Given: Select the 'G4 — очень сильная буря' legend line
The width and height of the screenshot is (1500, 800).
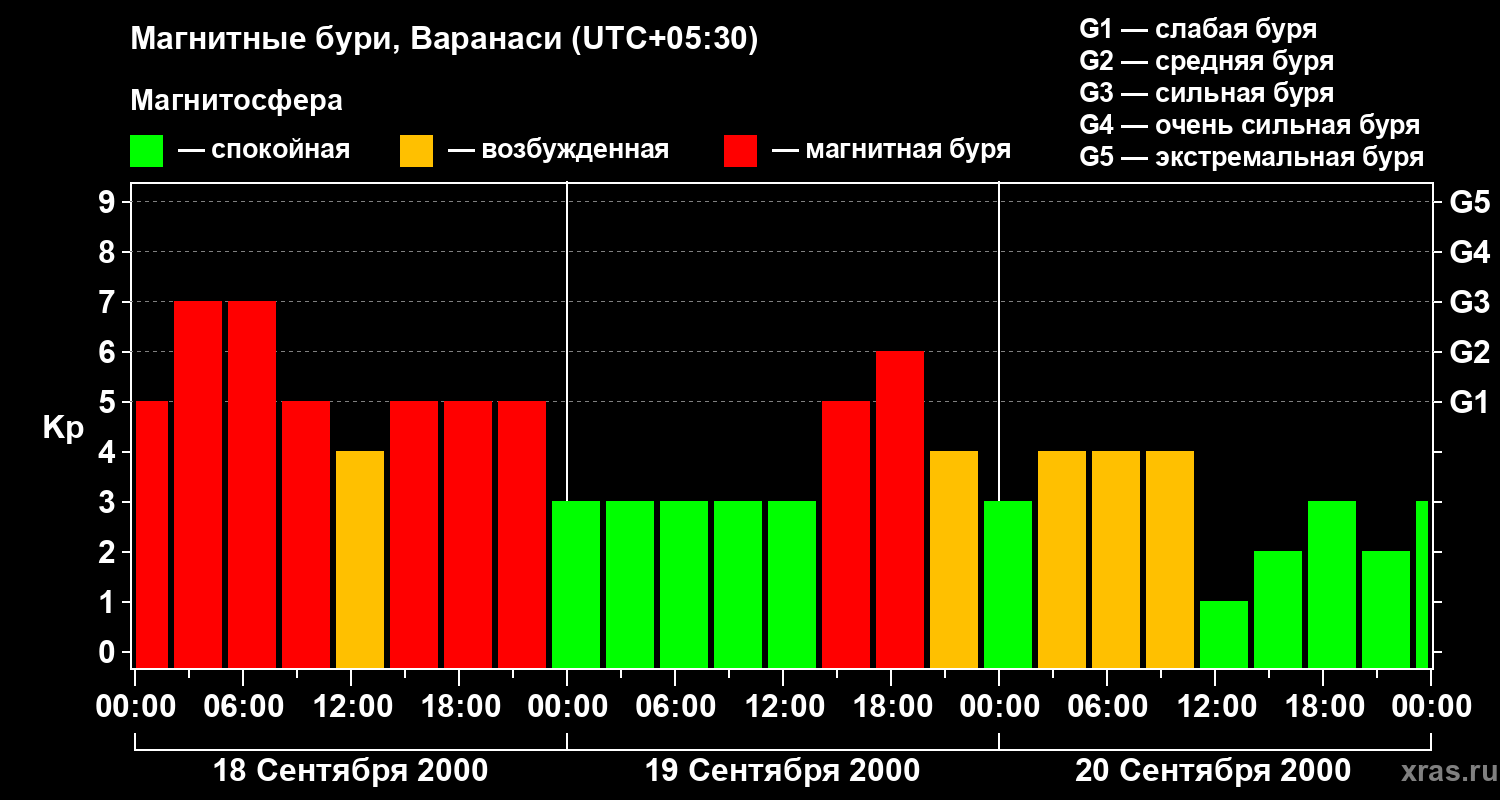Looking at the screenshot, I should coord(1250,125).
